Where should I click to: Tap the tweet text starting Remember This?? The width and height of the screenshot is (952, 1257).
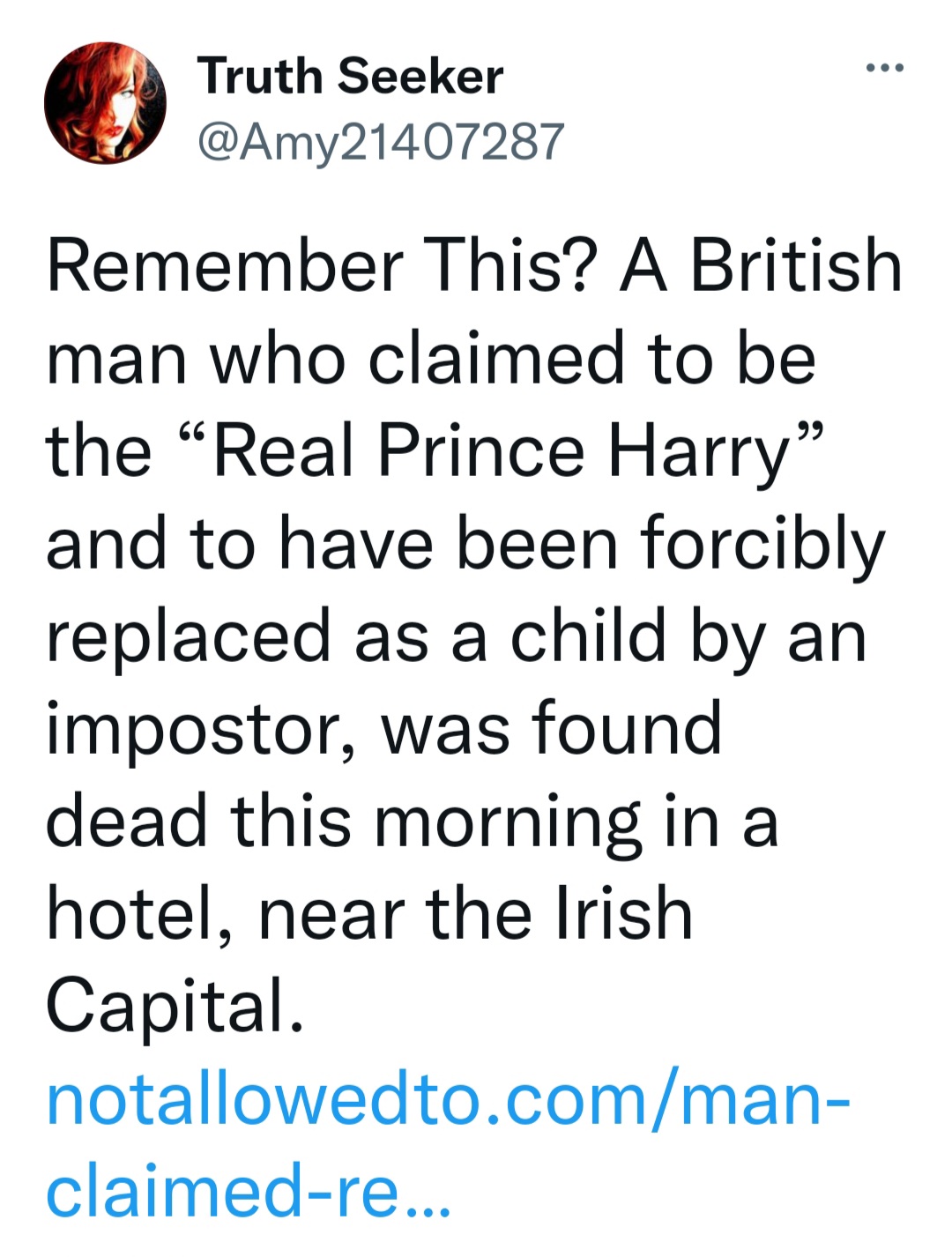tap(474, 635)
